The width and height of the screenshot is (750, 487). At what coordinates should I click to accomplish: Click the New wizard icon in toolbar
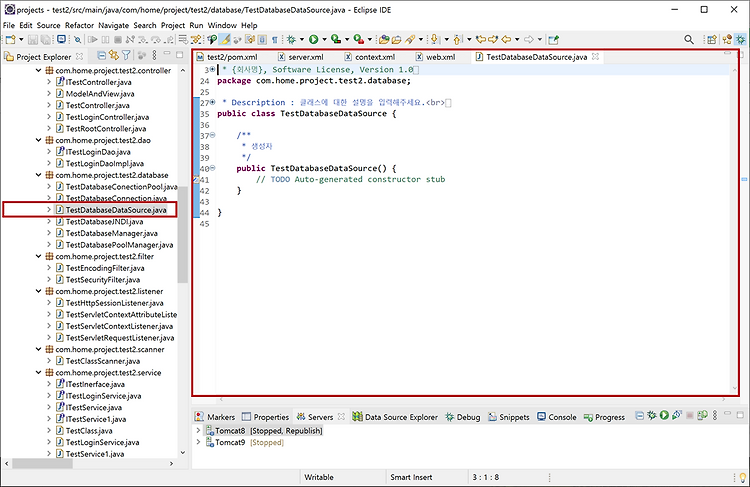pos(11,40)
